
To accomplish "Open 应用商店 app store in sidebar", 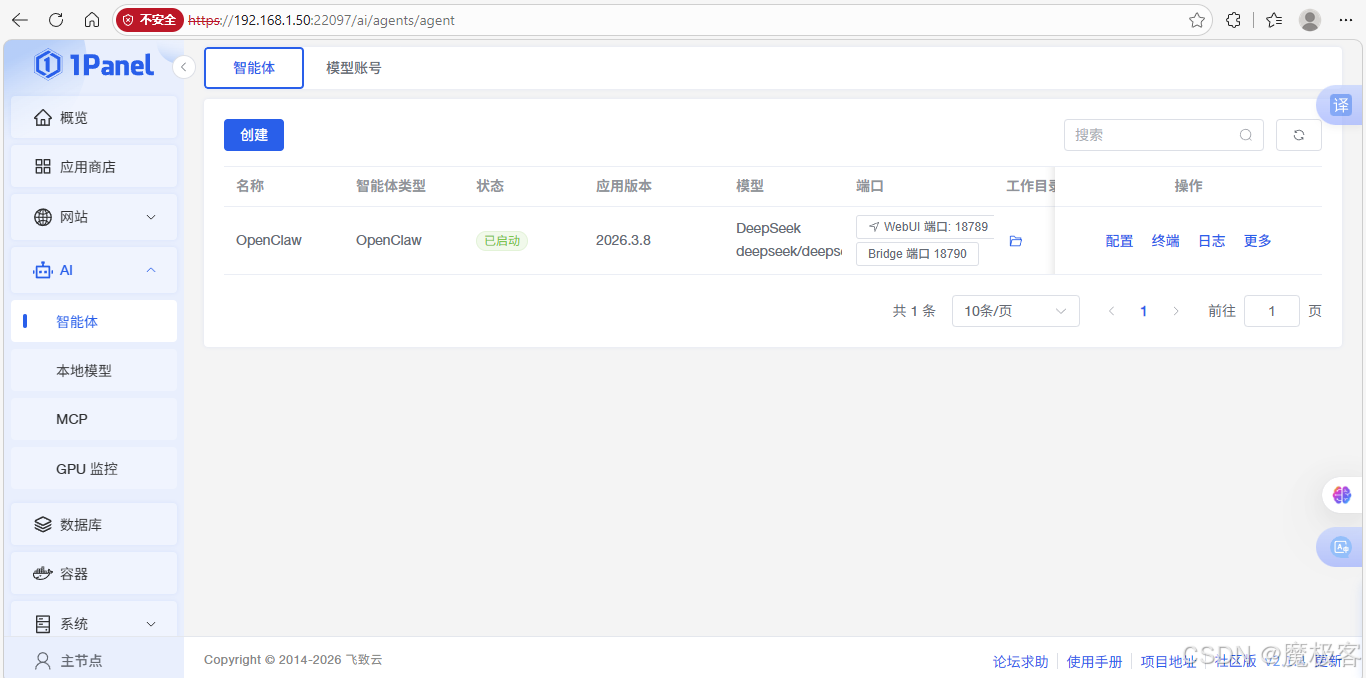I will (x=94, y=166).
